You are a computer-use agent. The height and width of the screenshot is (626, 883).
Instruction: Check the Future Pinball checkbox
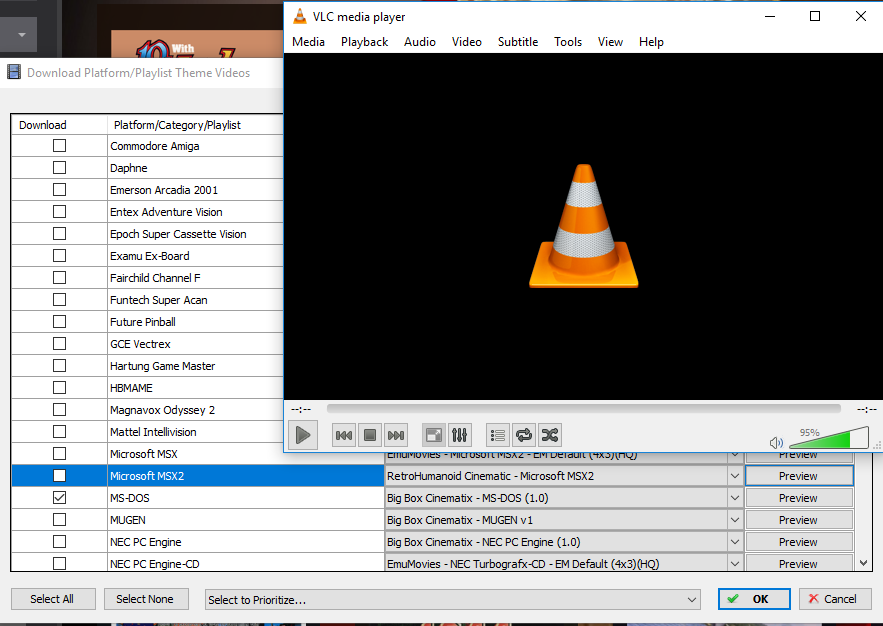click(x=59, y=321)
